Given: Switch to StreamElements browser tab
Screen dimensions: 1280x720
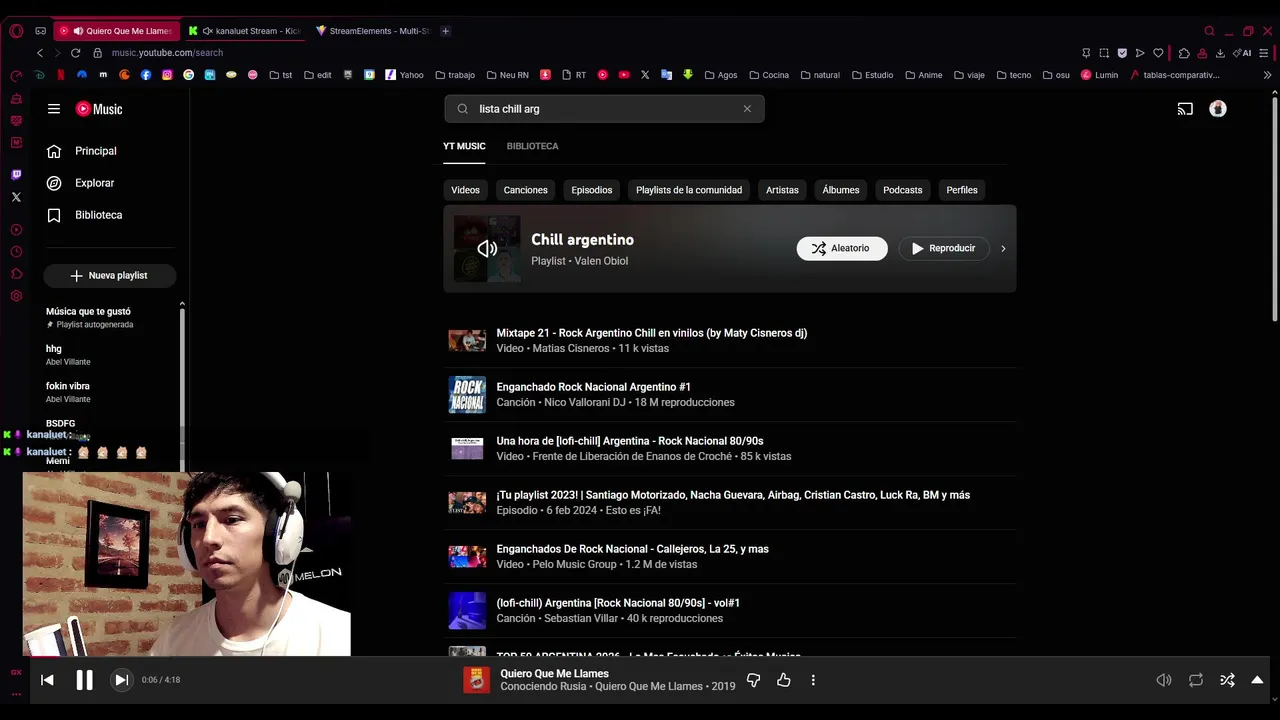Looking at the screenshot, I should [x=372, y=31].
